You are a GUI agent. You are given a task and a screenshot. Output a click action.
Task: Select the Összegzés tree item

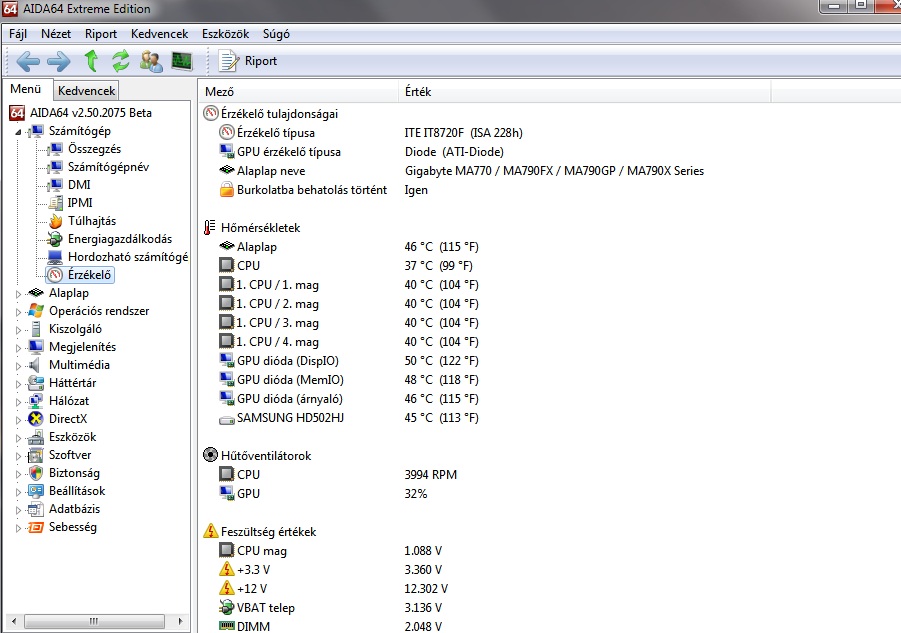(x=94, y=149)
